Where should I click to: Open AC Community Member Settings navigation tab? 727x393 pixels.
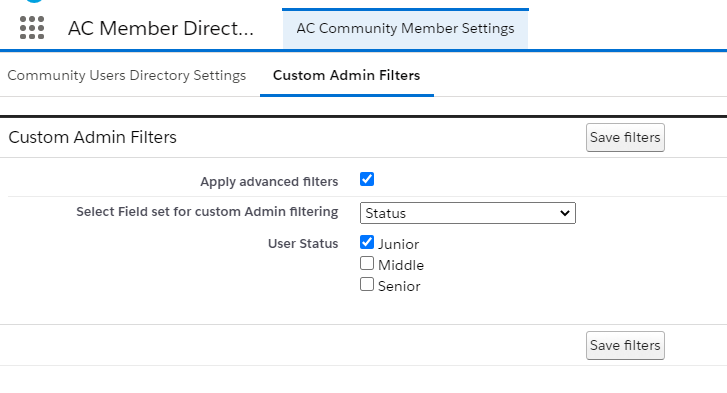[x=405, y=28]
